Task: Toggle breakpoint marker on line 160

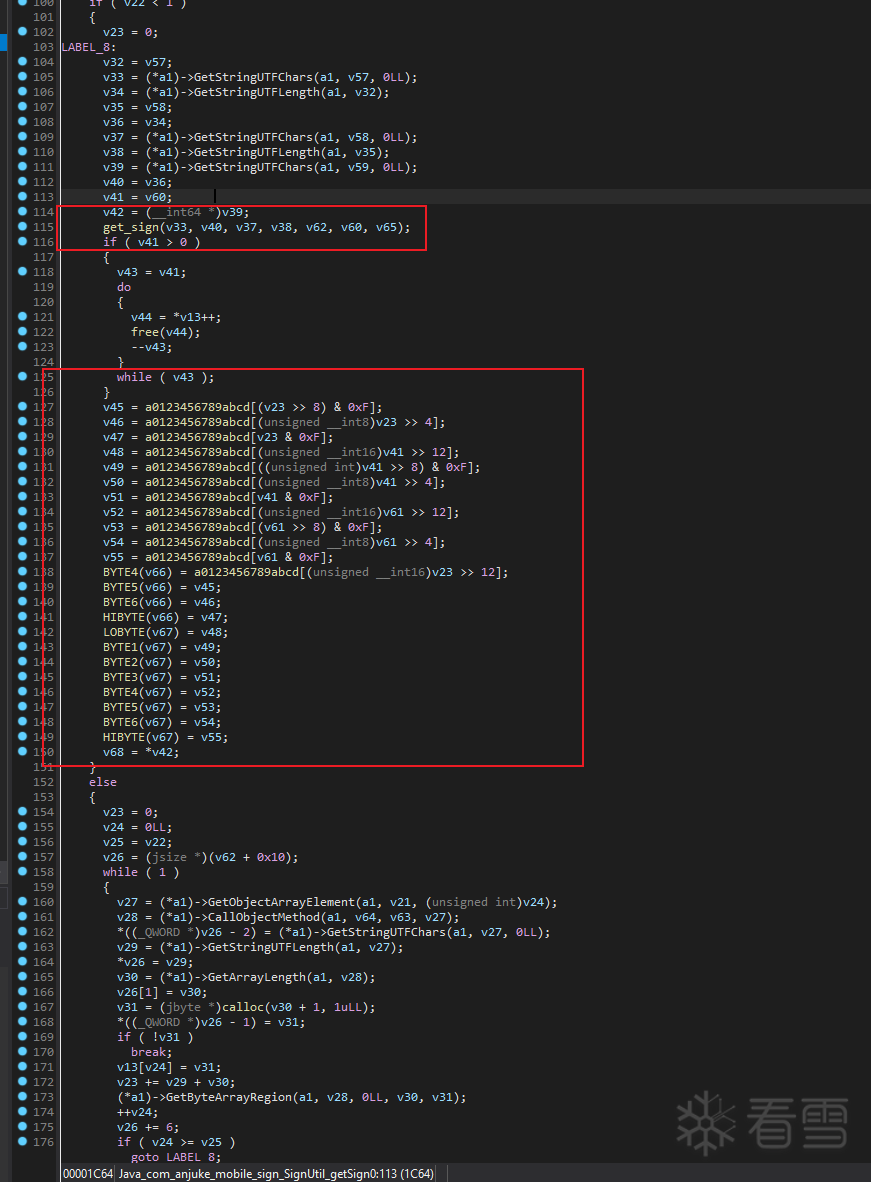Action: click(x=23, y=902)
